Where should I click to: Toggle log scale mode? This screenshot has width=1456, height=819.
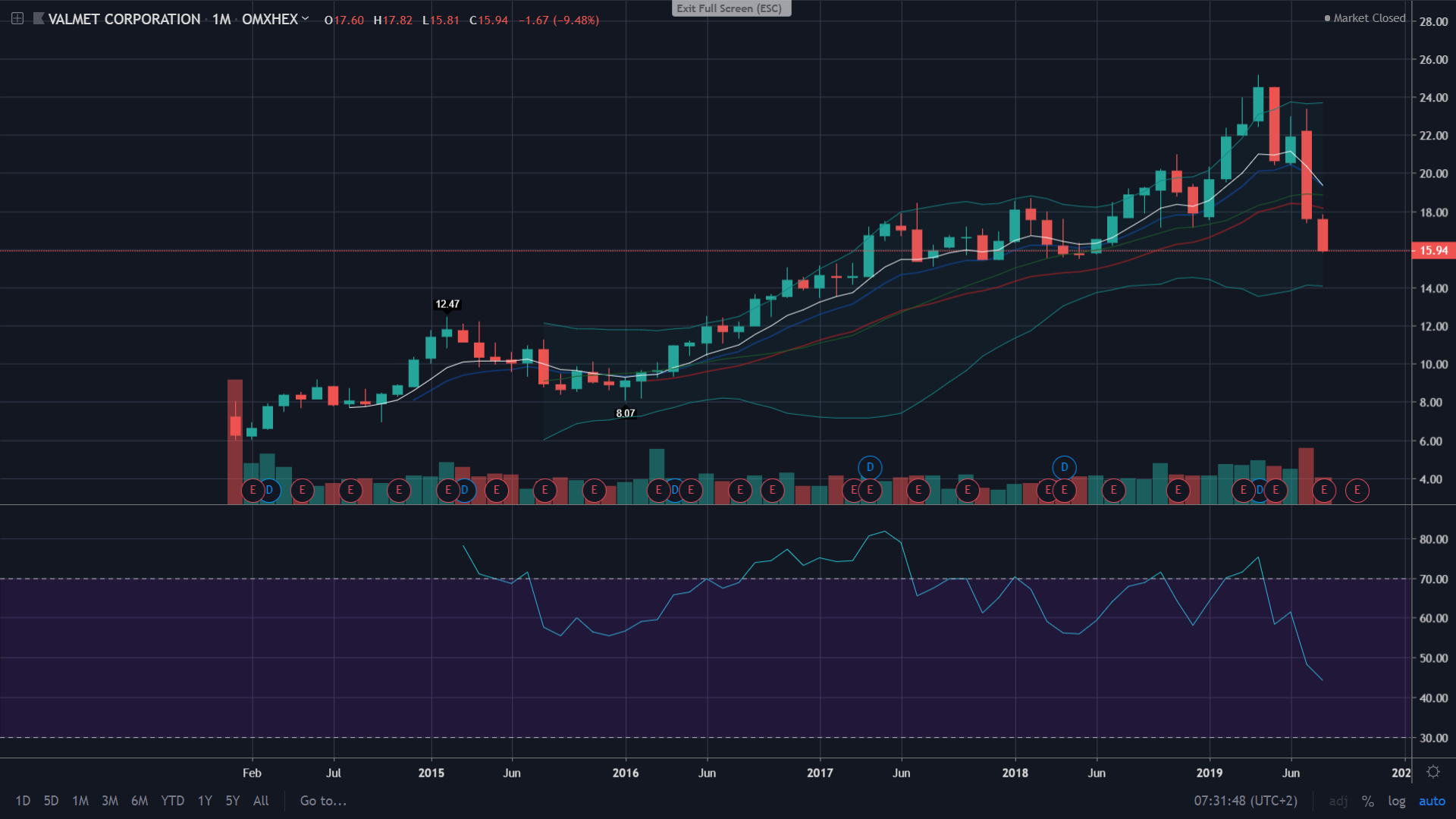(x=1396, y=801)
